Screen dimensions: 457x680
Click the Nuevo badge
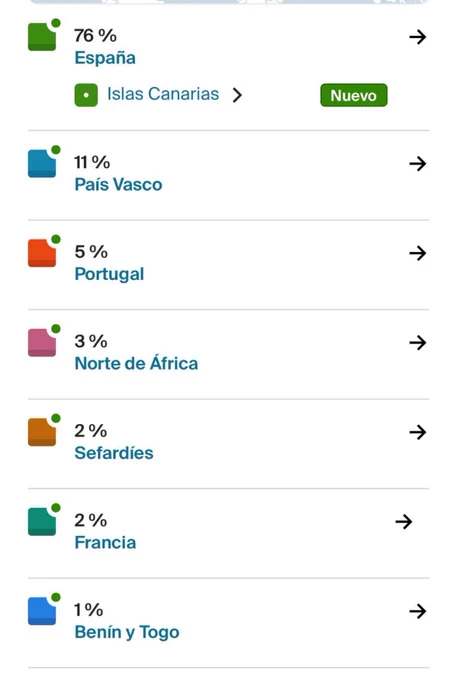click(353, 95)
